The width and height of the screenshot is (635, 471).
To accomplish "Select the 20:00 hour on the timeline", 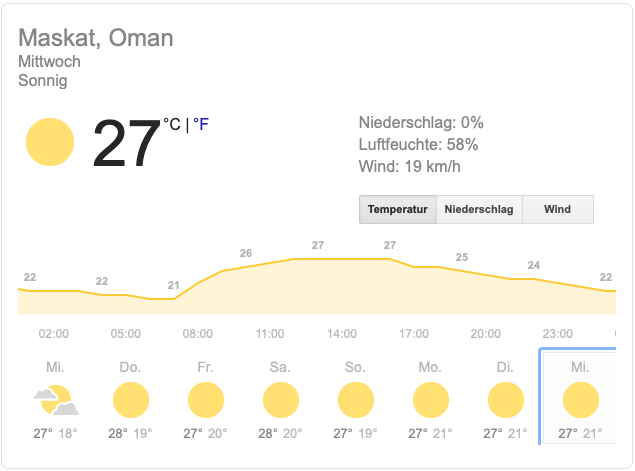I will point(486,334).
